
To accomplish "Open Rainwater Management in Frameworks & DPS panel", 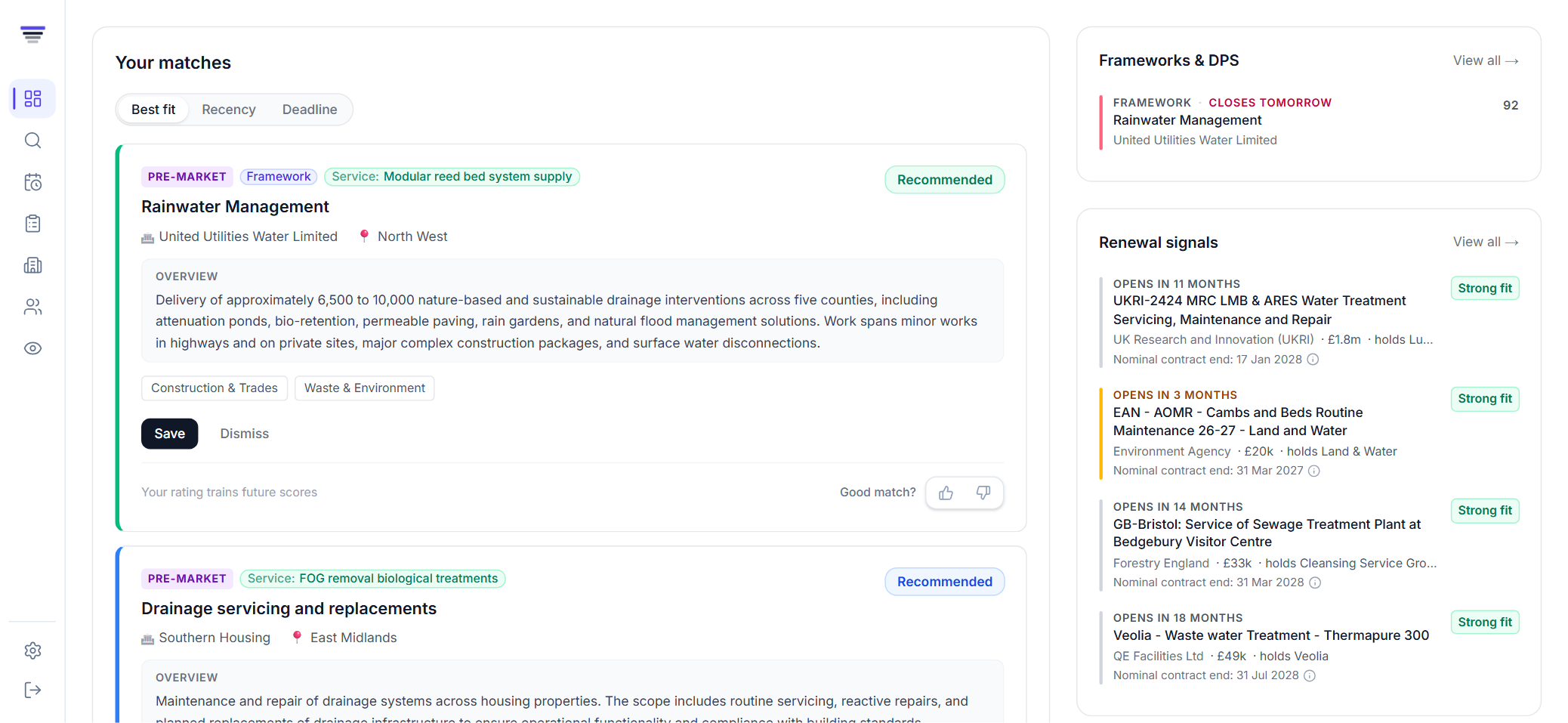I will point(1187,120).
